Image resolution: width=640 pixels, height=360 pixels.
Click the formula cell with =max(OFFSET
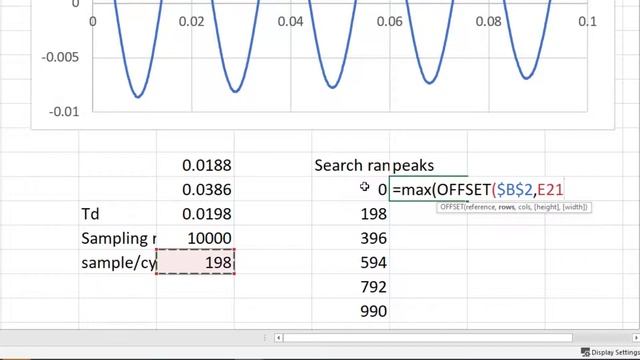tap(477, 189)
